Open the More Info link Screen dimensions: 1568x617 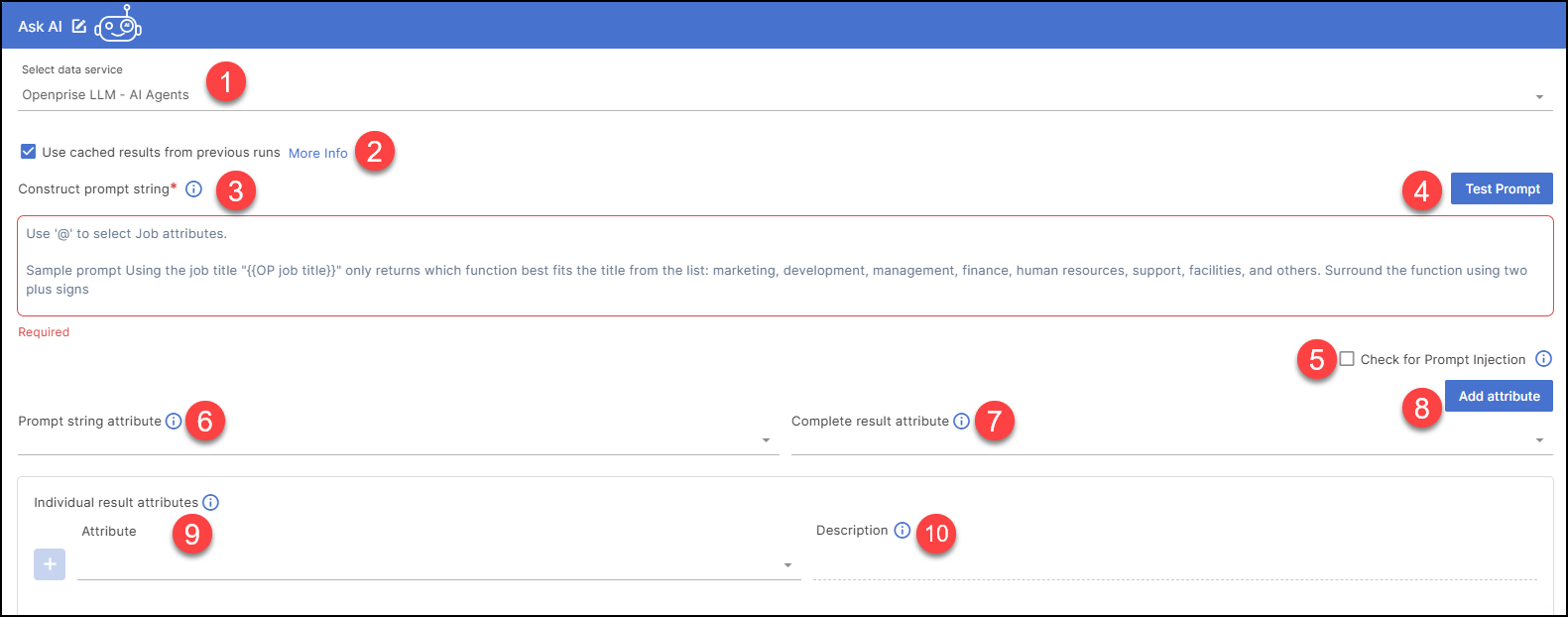pyautogui.click(x=318, y=153)
